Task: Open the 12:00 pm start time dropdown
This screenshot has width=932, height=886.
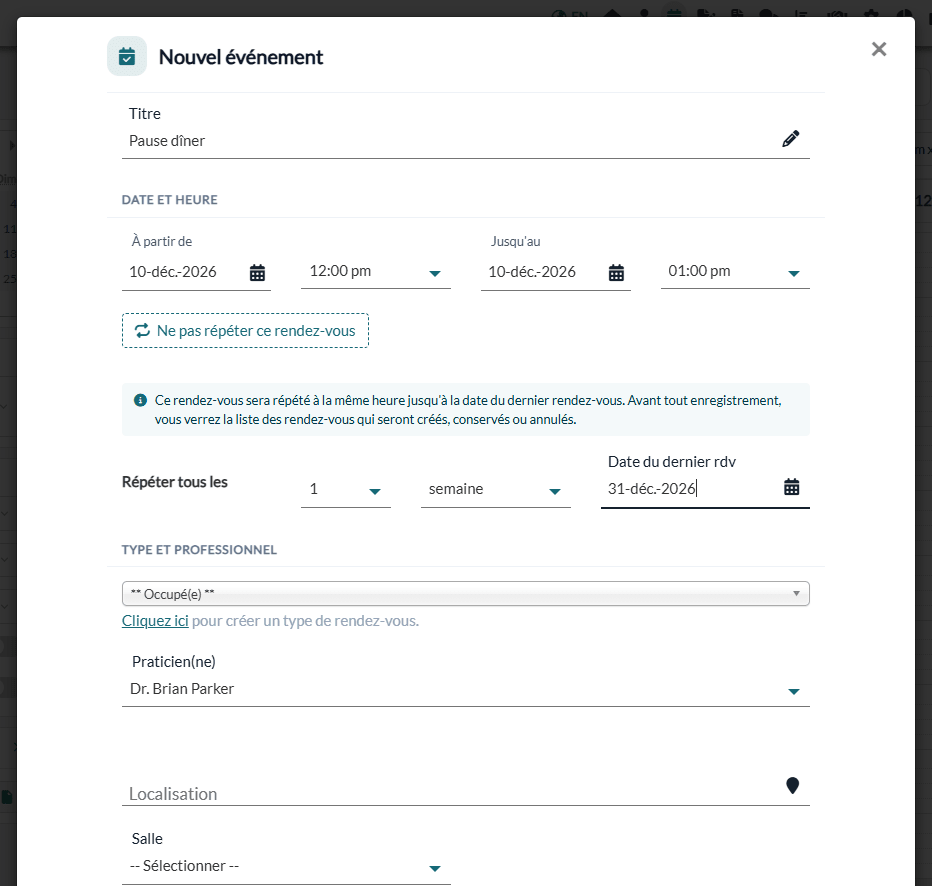Action: [x=376, y=272]
